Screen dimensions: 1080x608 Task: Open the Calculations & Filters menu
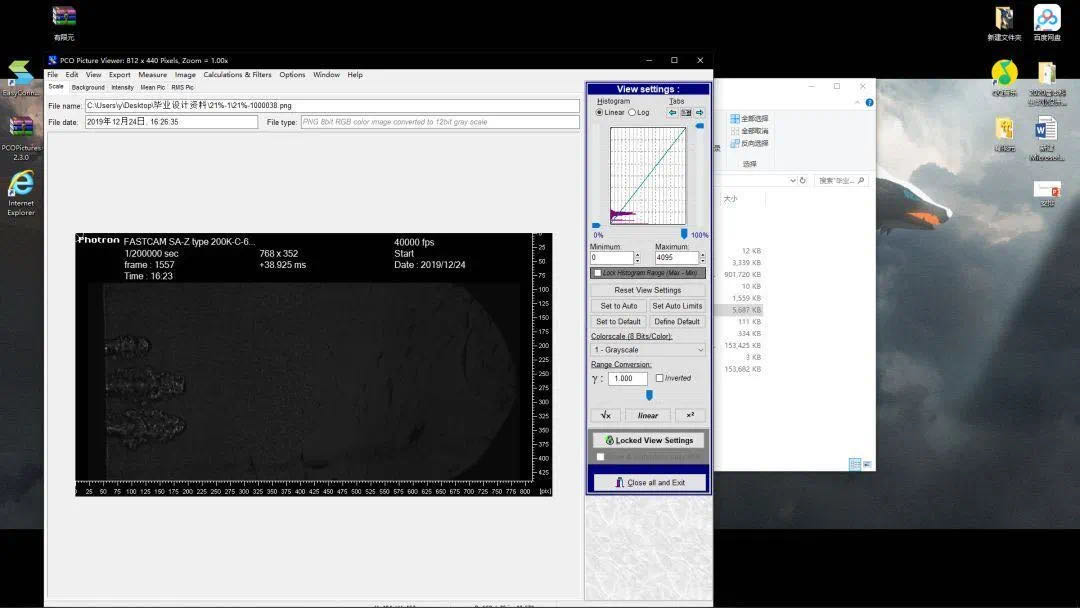pos(237,75)
